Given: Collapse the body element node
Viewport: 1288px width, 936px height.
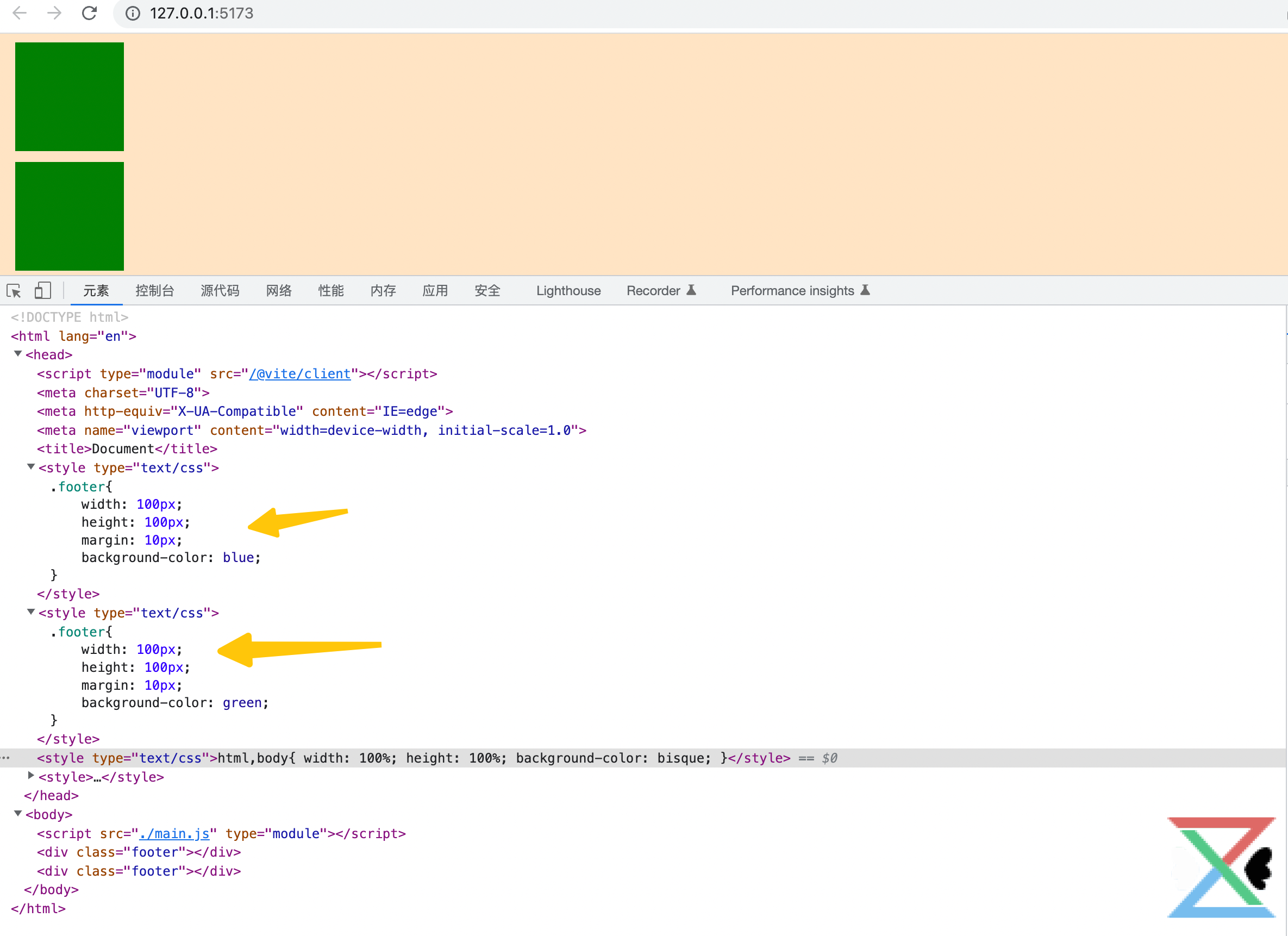Looking at the screenshot, I should point(18,813).
